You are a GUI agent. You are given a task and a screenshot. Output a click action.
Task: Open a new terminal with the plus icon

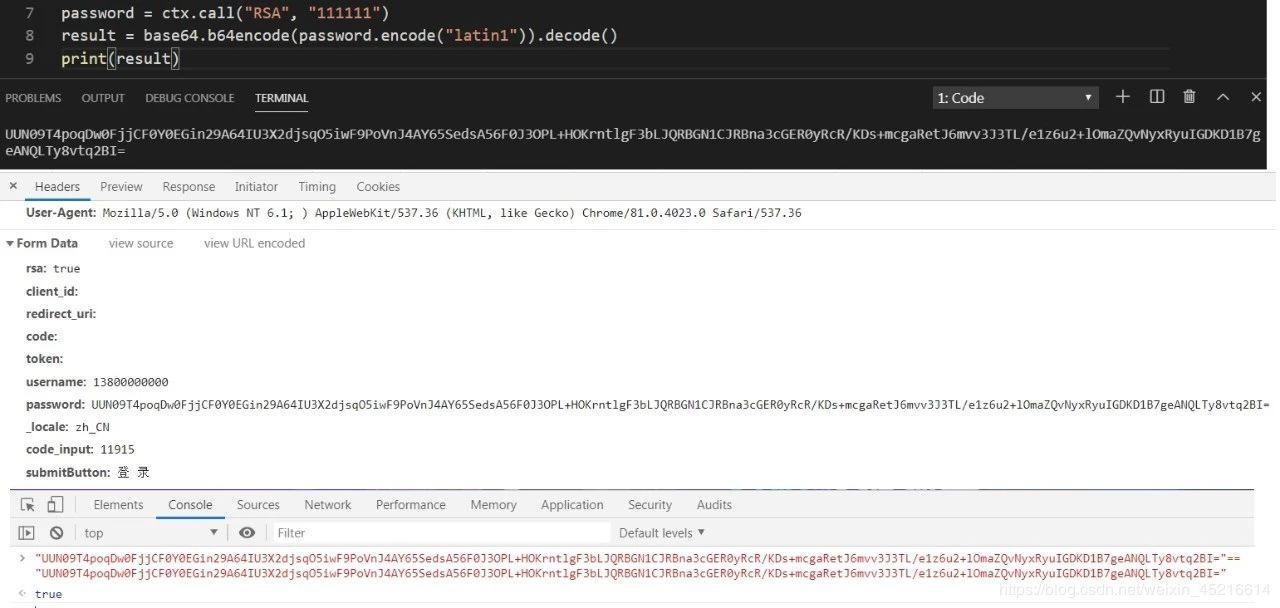pos(1122,97)
